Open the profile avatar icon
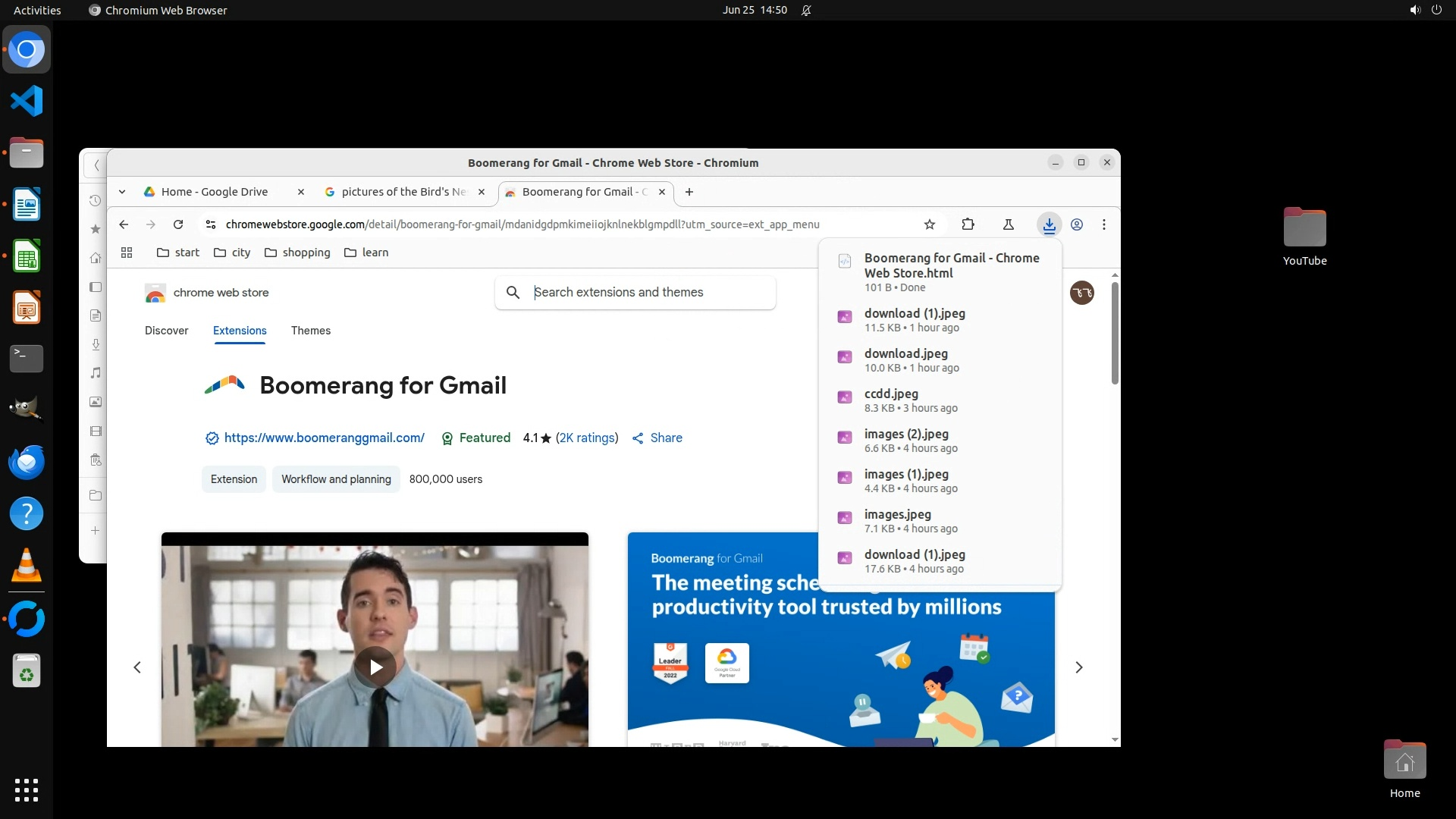Screen dimensions: 1456x819 point(1076,224)
